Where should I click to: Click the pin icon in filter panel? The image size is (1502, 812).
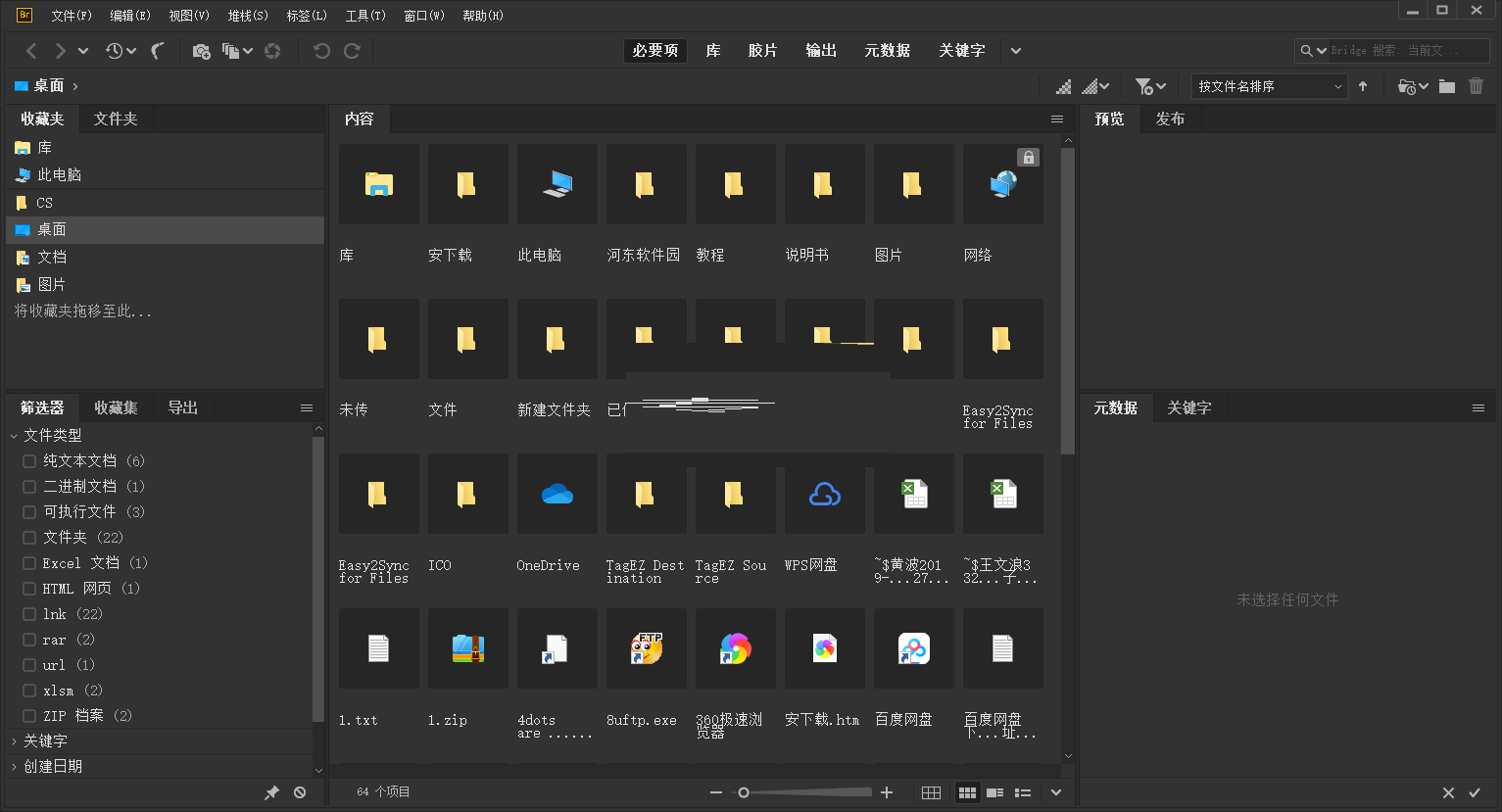tap(272, 792)
